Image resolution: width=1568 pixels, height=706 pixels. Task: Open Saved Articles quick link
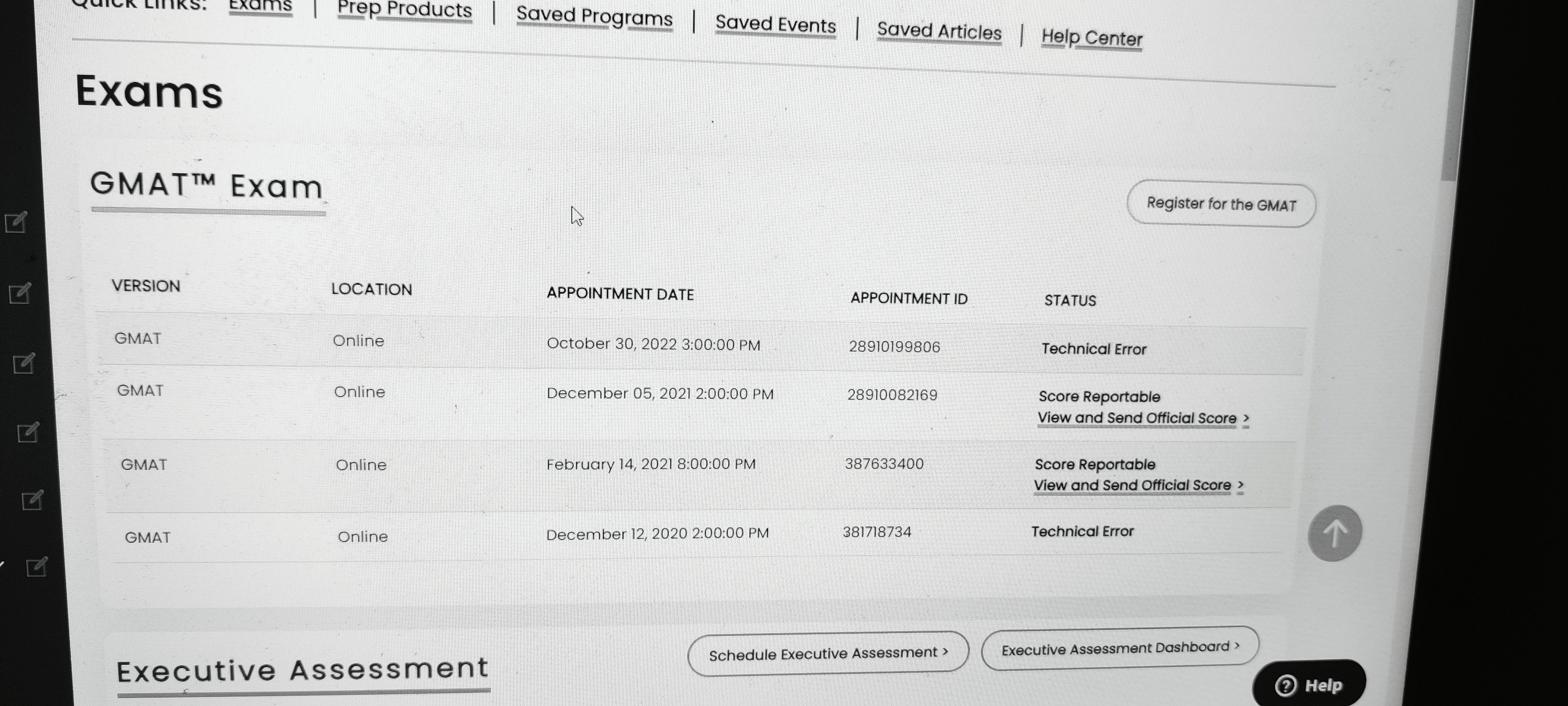point(938,32)
